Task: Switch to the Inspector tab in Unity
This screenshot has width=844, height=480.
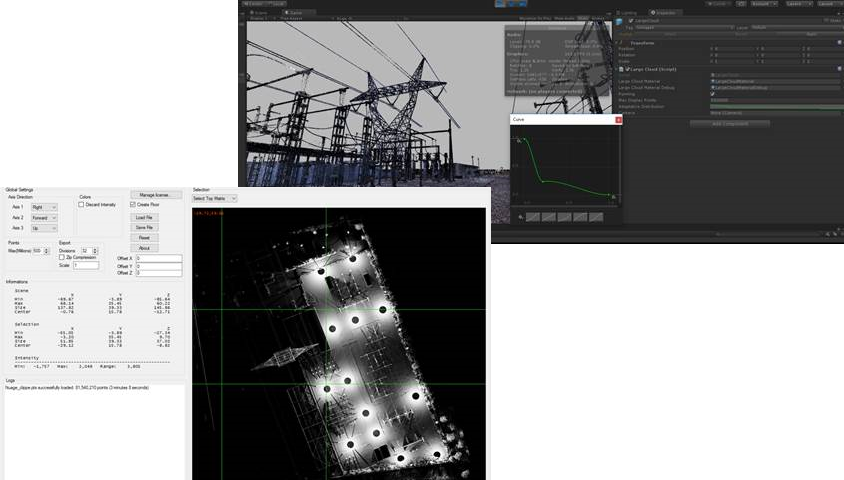Action: (663, 12)
